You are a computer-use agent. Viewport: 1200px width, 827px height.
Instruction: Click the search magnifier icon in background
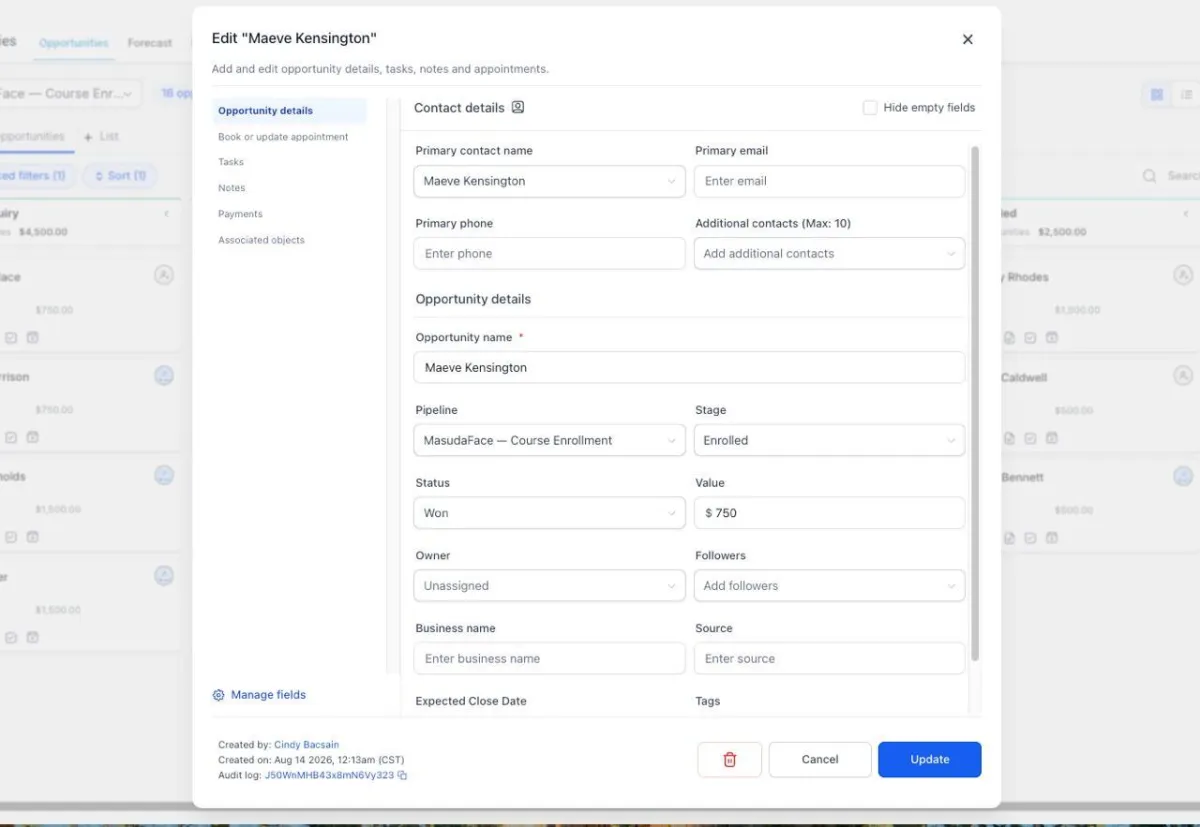(1150, 176)
